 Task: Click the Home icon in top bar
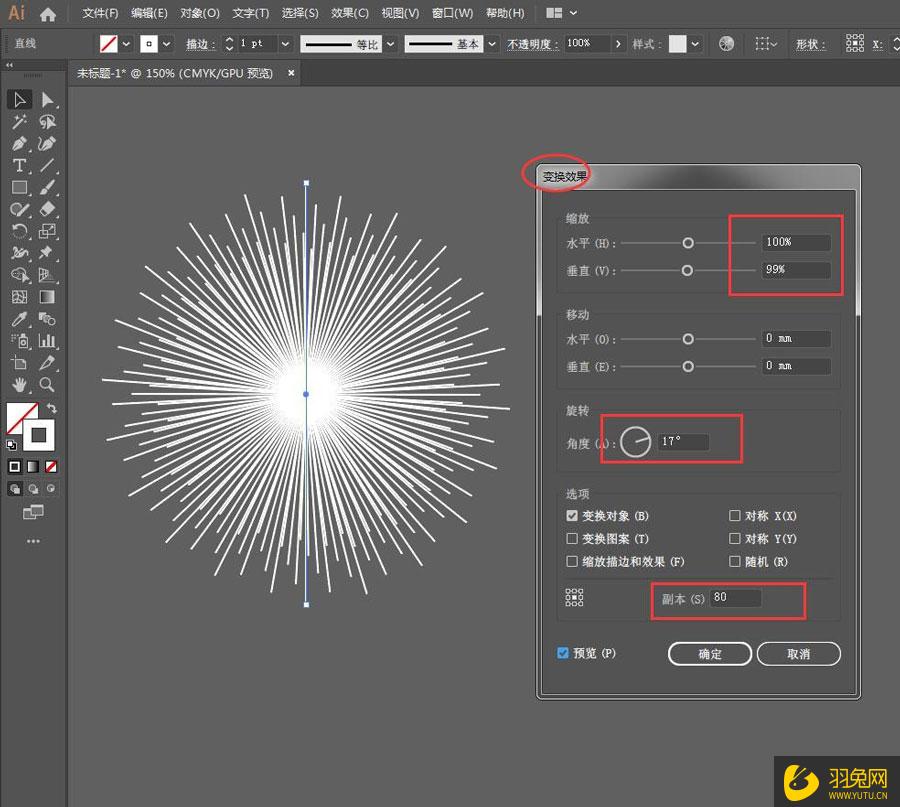click(x=48, y=14)
